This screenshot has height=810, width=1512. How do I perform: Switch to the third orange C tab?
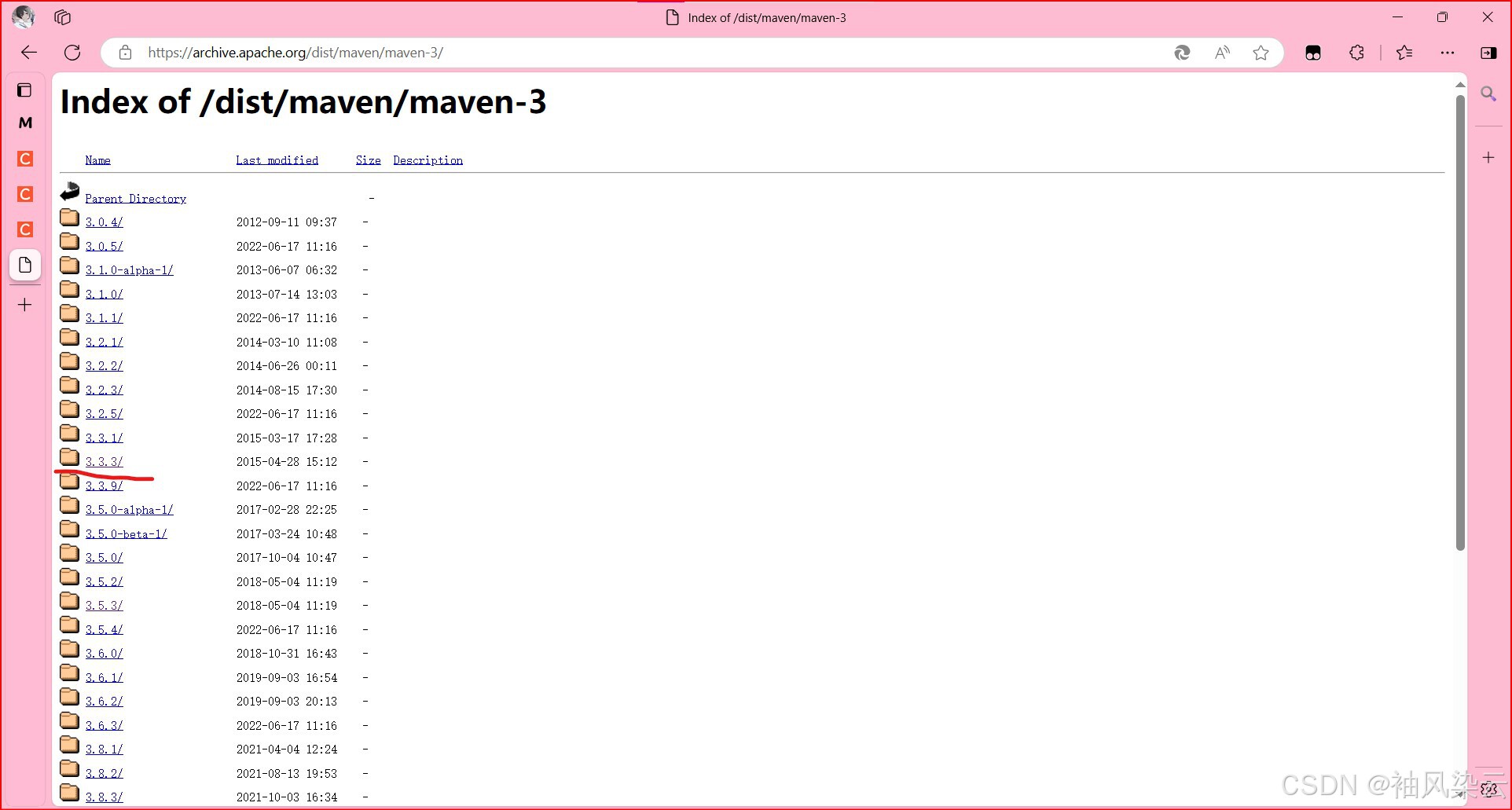click(x=25, y=229)
